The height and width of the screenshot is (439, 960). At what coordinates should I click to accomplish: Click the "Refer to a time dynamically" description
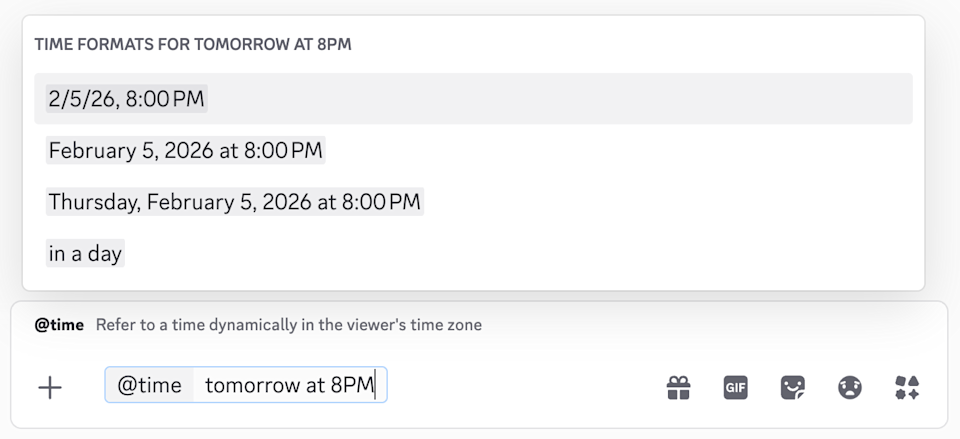pos(288,325)
